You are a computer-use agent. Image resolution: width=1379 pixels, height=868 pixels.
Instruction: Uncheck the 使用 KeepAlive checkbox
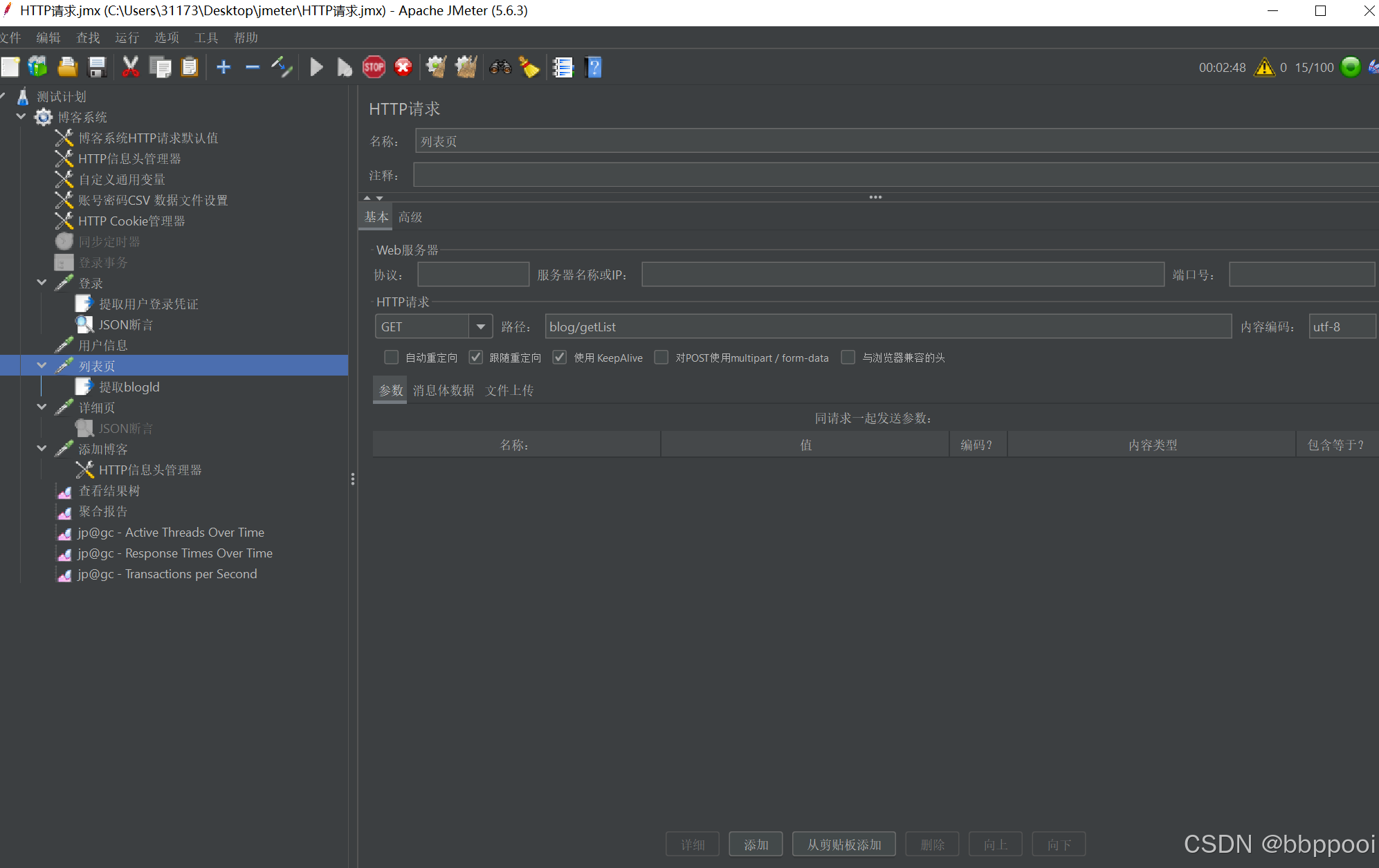(560, 358)
